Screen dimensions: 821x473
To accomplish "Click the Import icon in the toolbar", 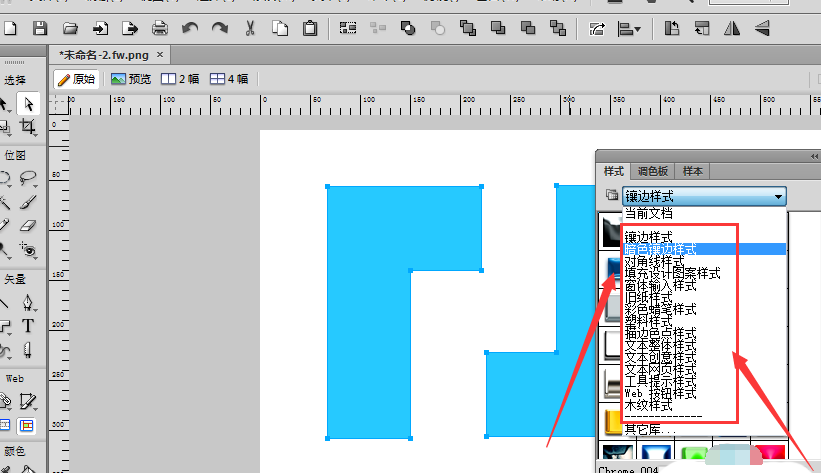I will 100,28.
